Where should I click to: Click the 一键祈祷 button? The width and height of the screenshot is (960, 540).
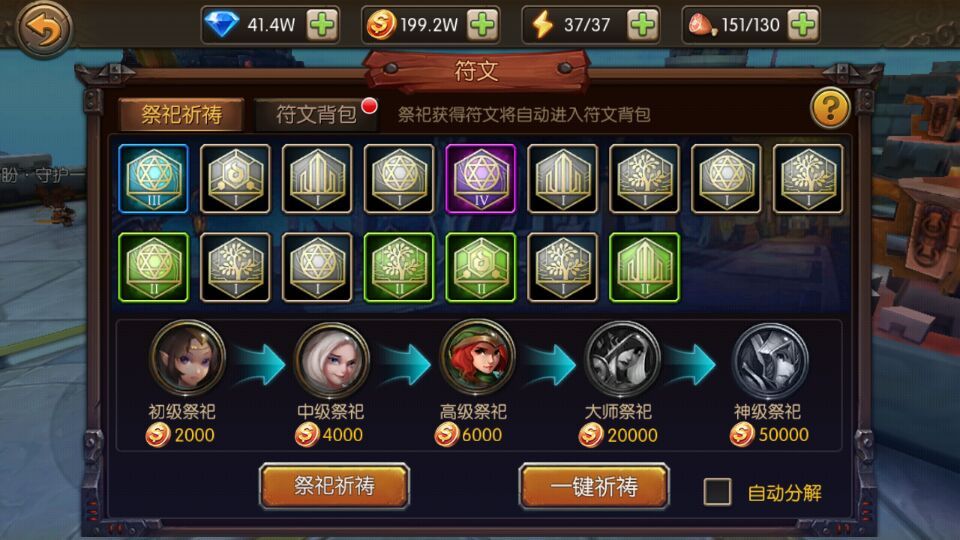(x=594, y=486)
